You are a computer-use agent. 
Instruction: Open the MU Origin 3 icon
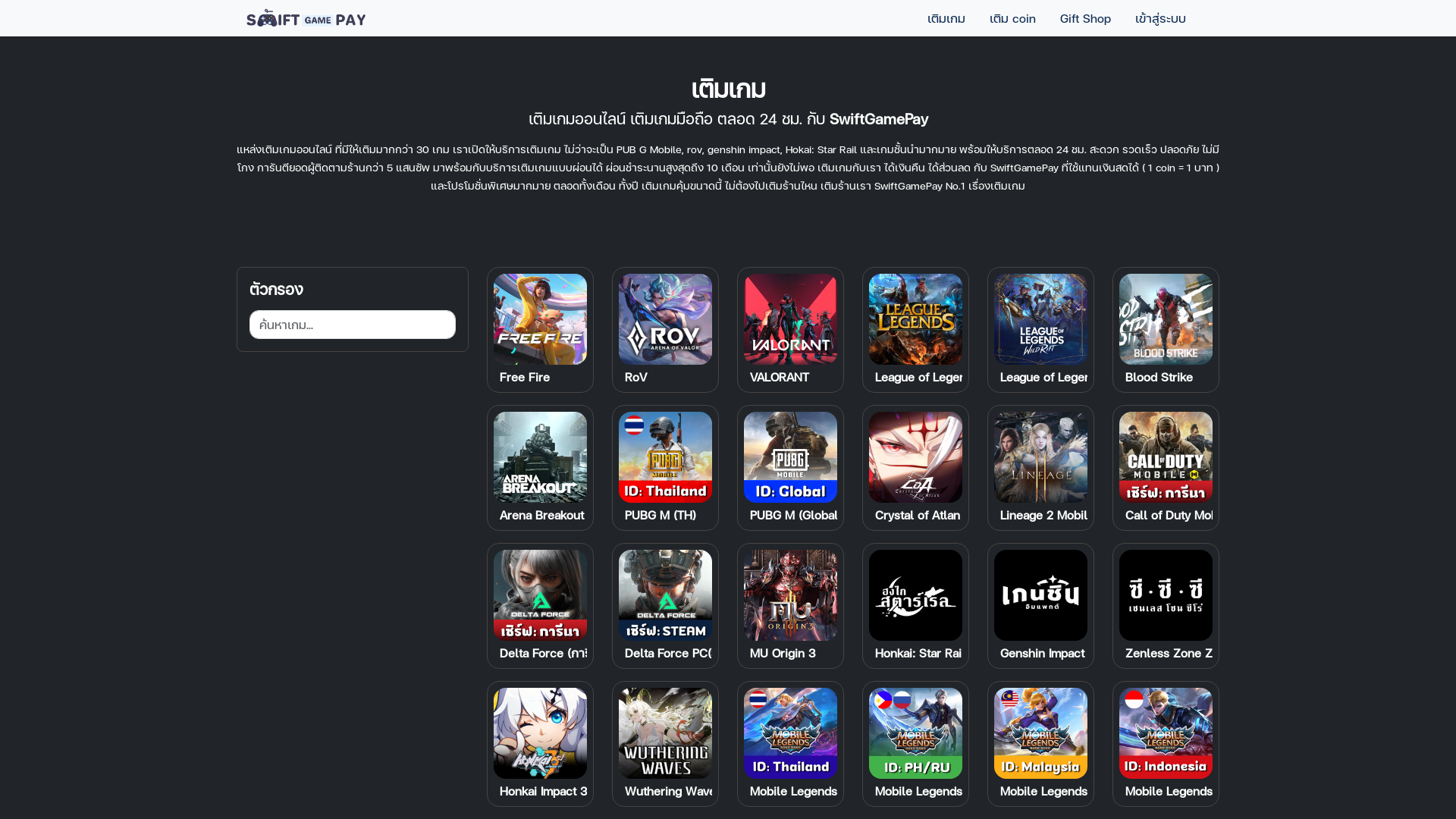click(790, 595)
